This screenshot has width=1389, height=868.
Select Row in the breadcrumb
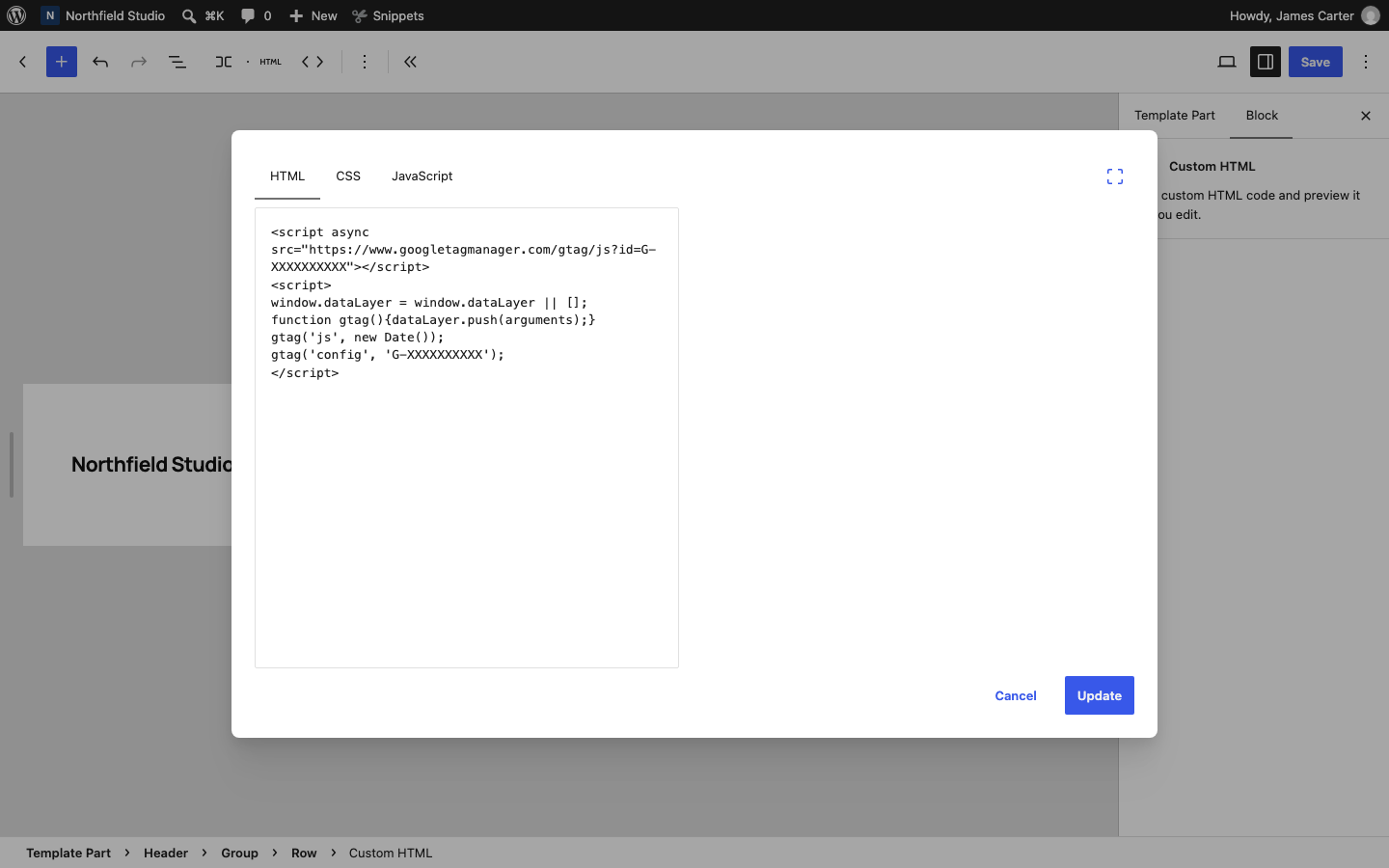304,854
